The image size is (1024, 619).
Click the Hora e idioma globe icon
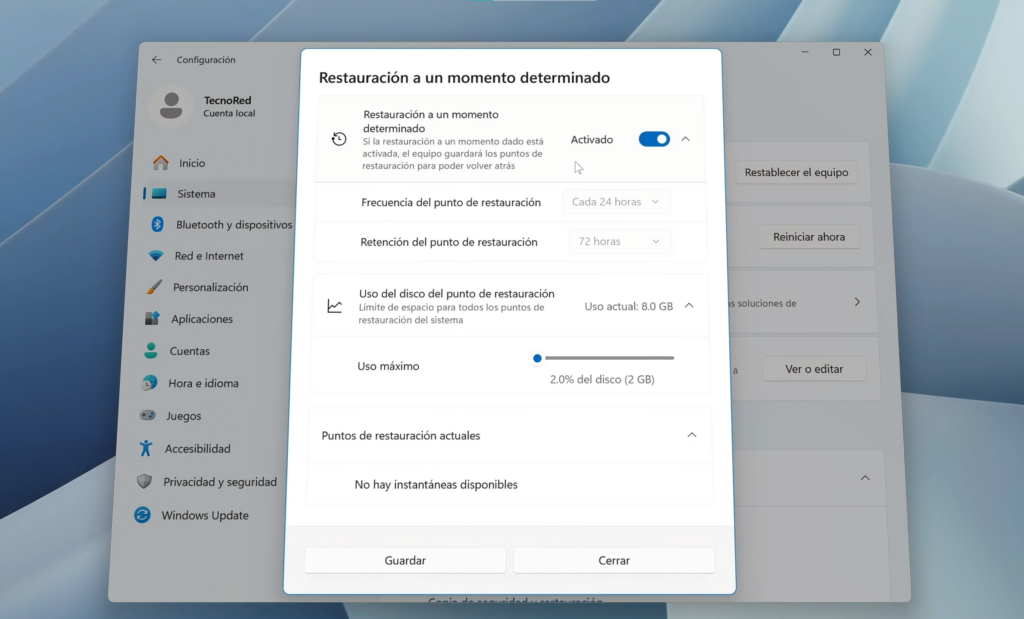[x=150, y=383]
